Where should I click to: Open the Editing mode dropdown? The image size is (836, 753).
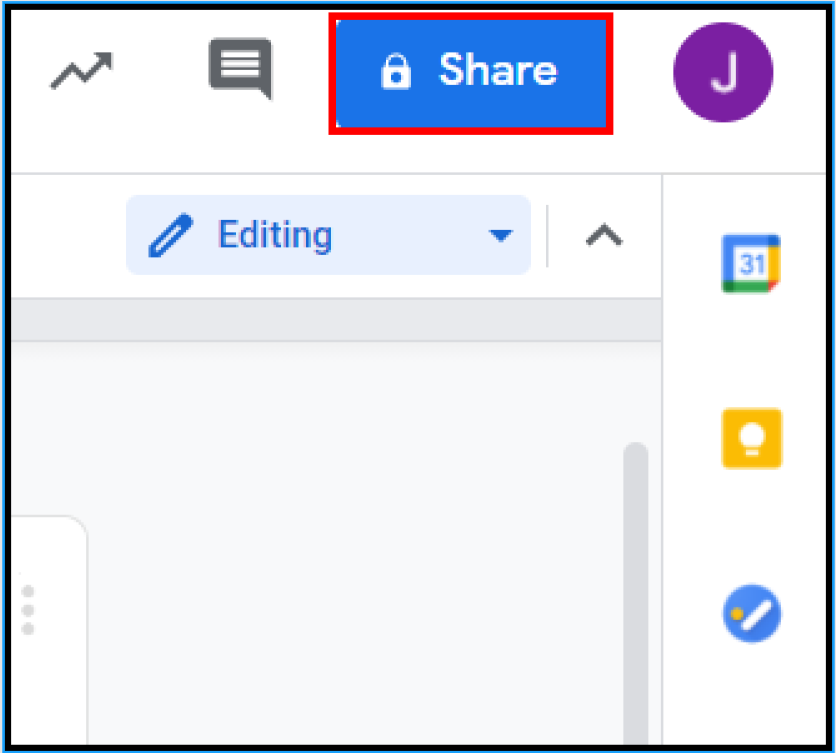328,236
